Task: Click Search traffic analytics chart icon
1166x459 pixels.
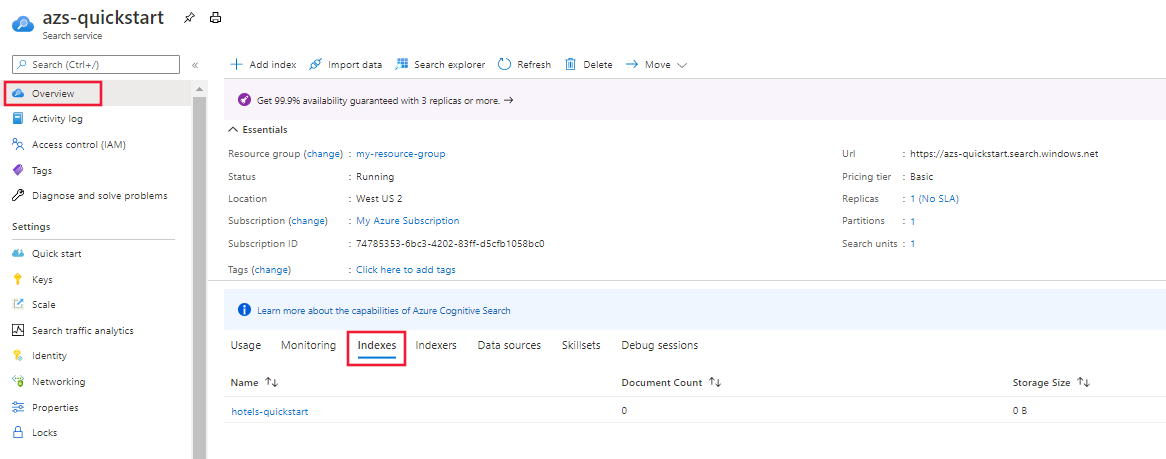Action: [x=19, y=330]
